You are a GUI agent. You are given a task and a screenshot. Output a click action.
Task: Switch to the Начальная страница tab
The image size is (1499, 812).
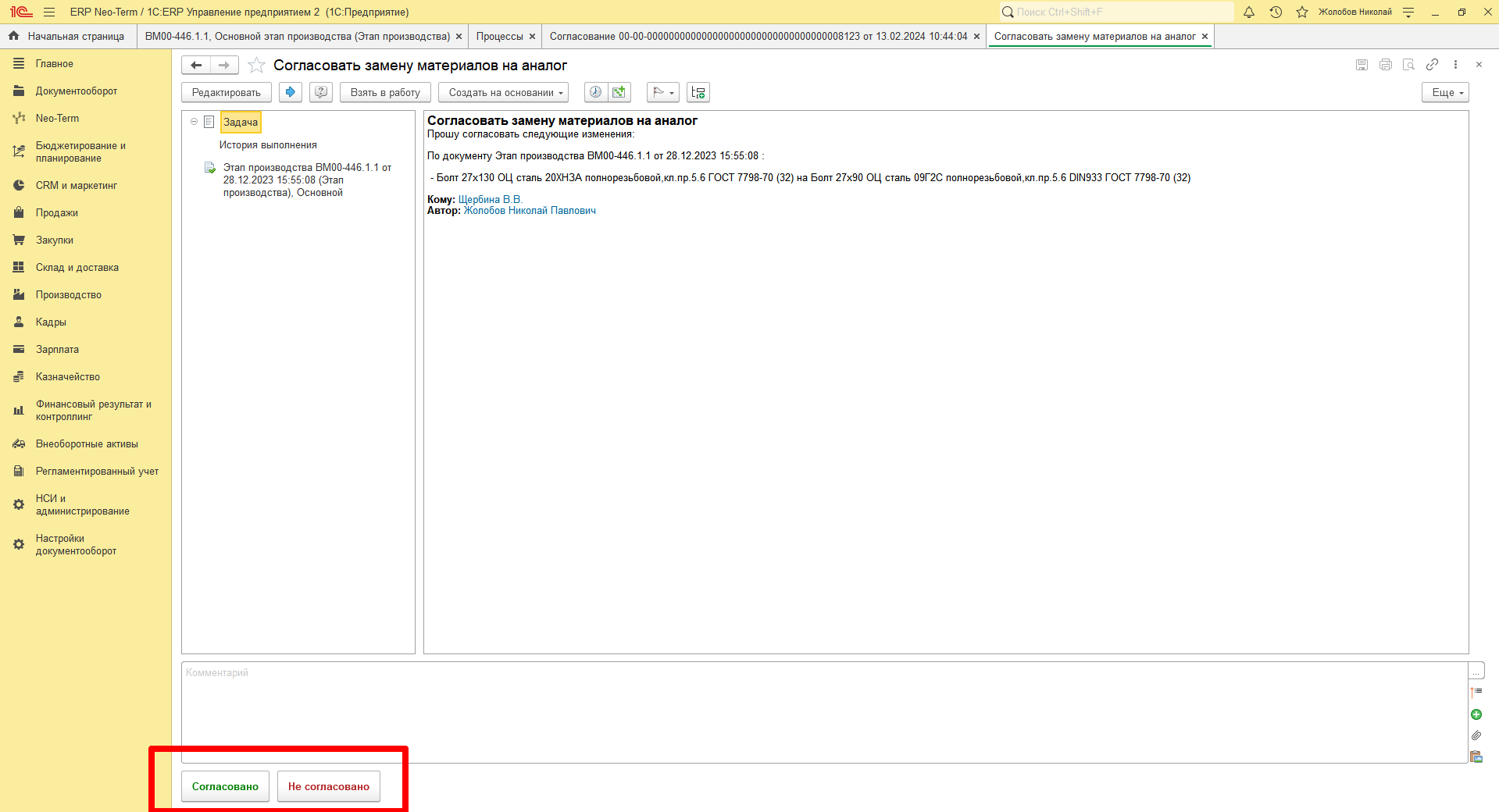(x=69, y=37)
